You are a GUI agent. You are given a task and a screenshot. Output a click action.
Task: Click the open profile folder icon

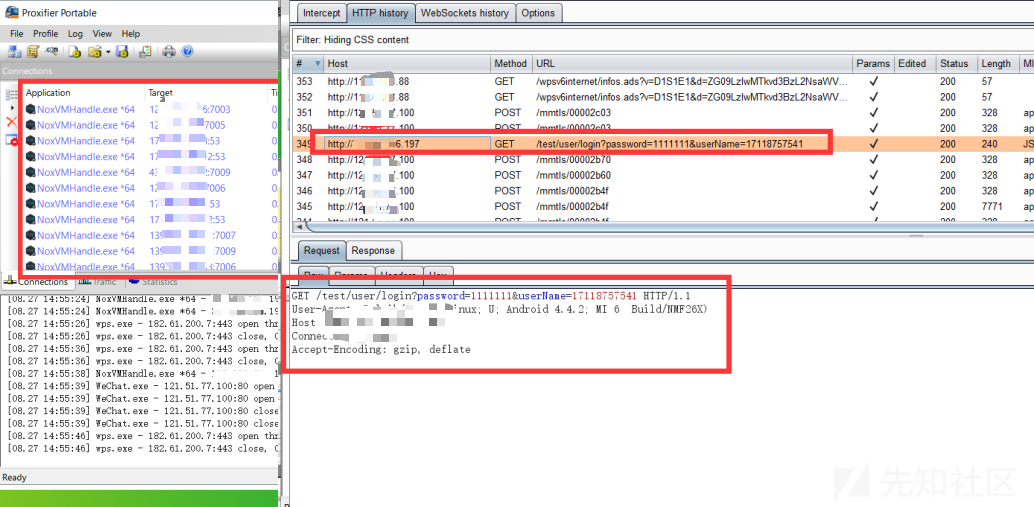(95, 52)
